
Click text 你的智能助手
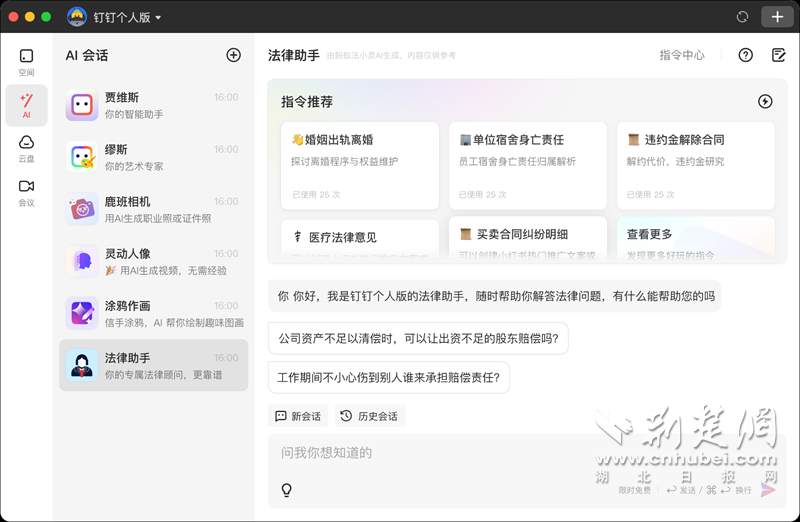tap(134, 114)
